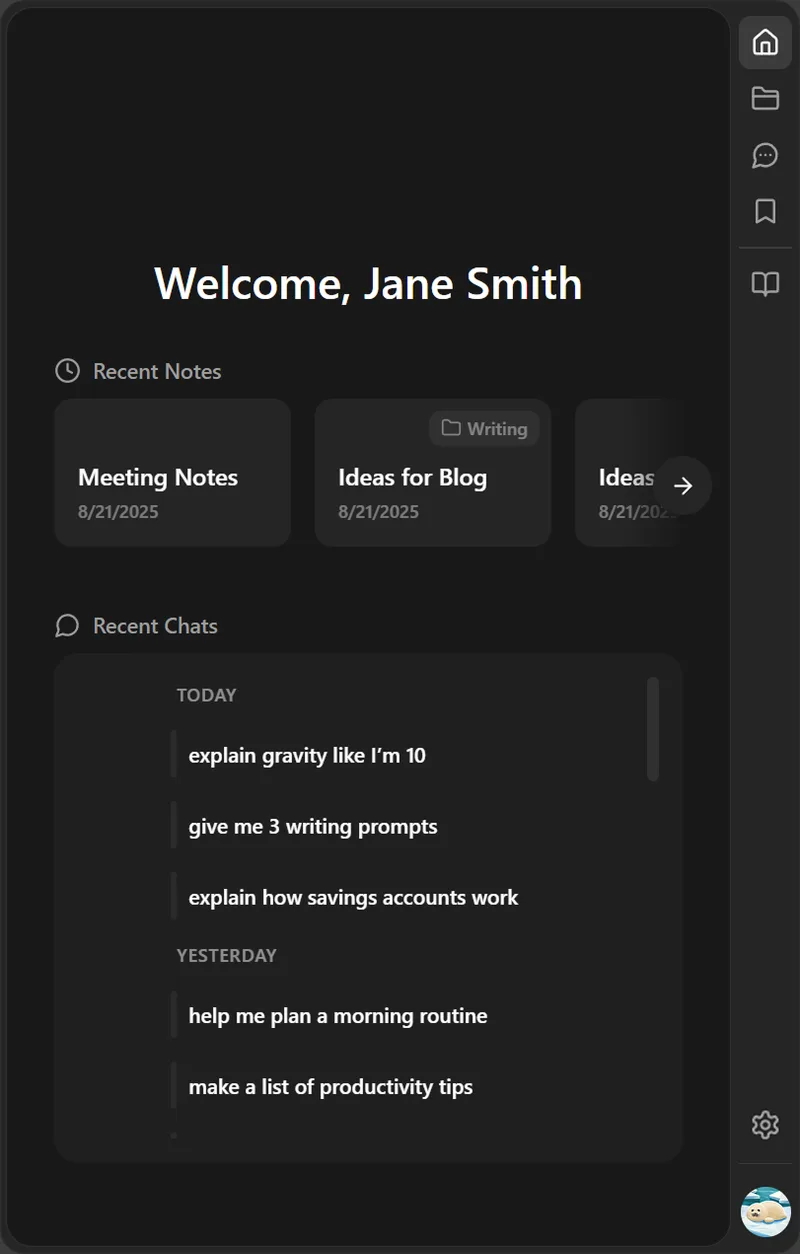800x1254 pixels.
Task: Click the clock icon beside Recent Notes
Action: pos(67,371)
